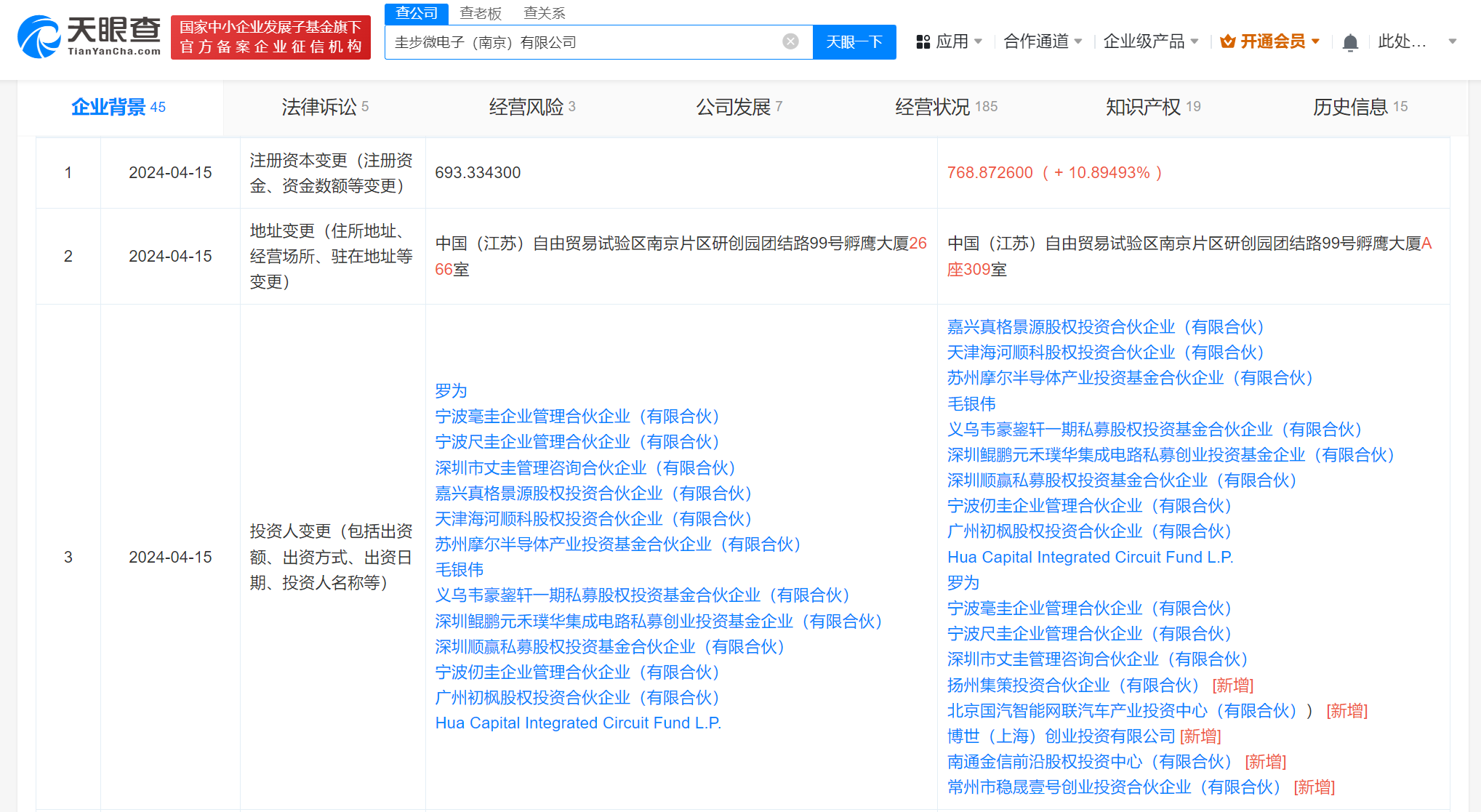Select the 768.872600 registered capital value

(990, 173)
